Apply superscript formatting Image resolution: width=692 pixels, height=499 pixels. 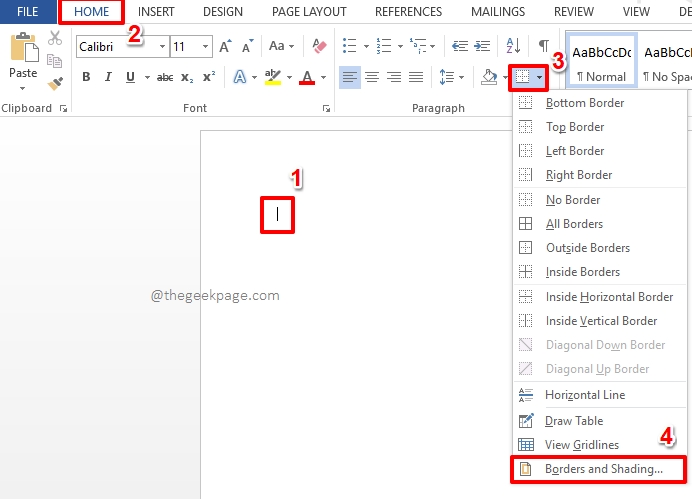pos(209,77)
